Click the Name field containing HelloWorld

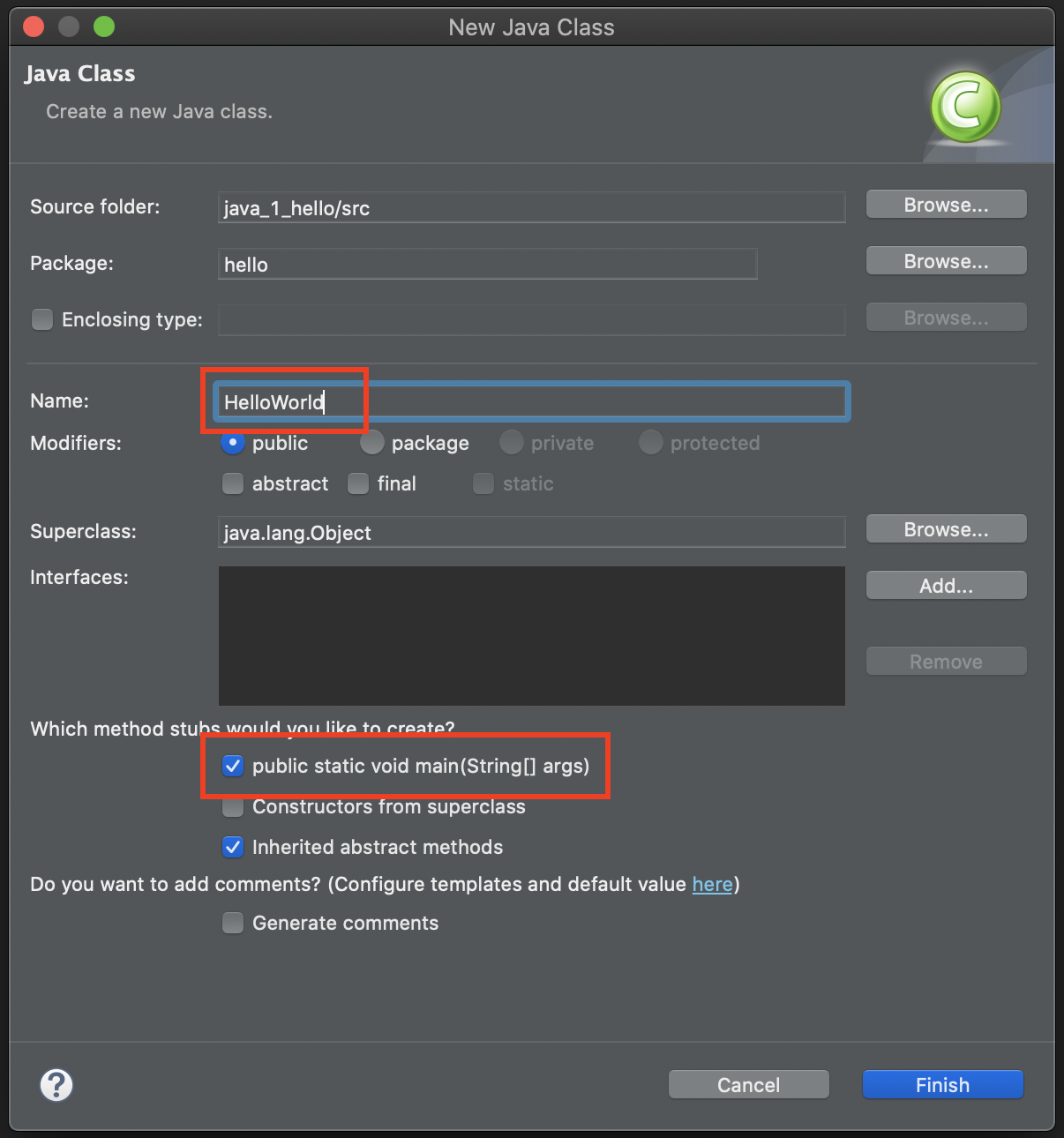[531, 402]
